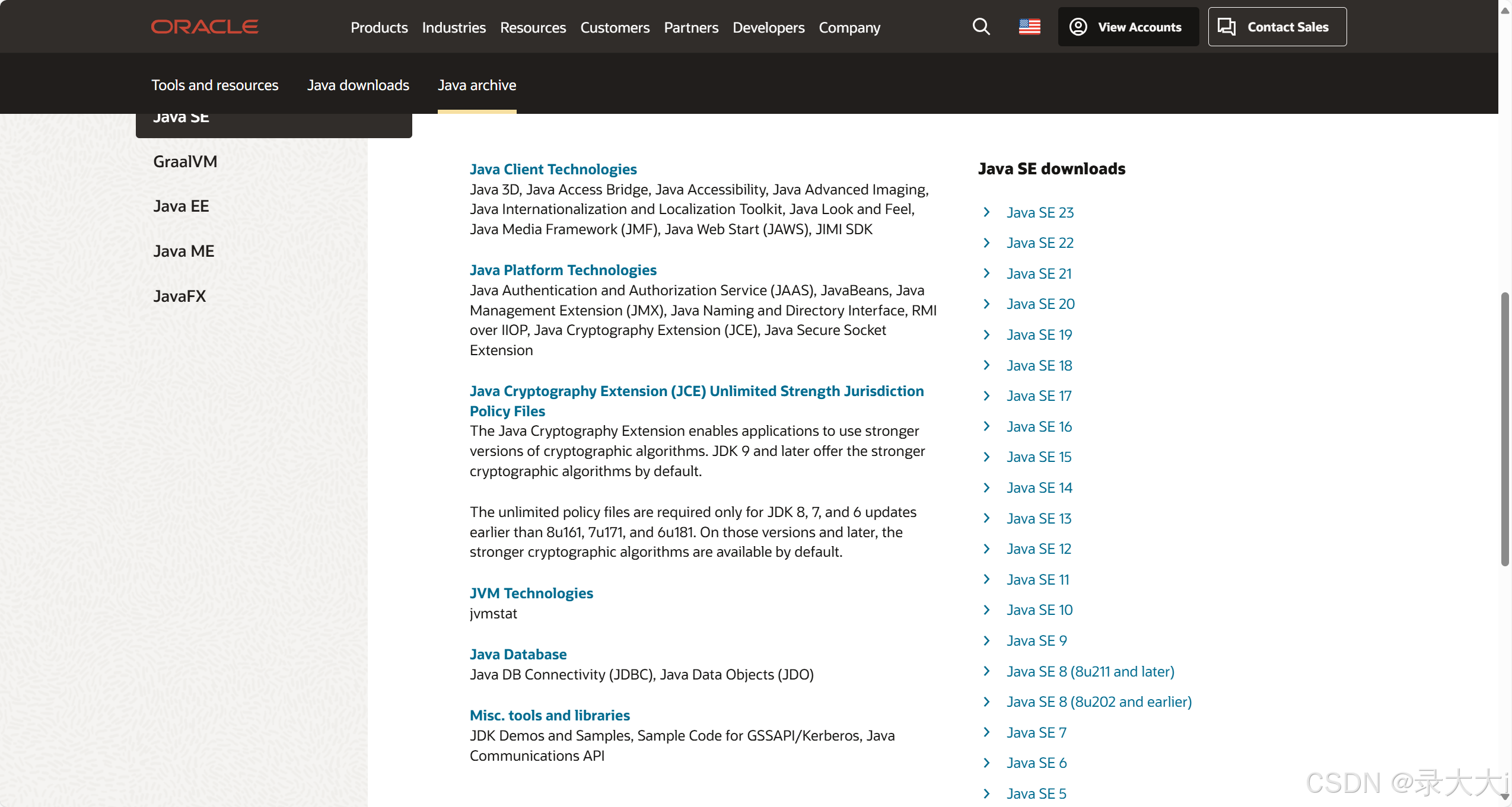Click the page vertical scrollbar thumb
1512x807 pixels.
(x=1504, y=427)
